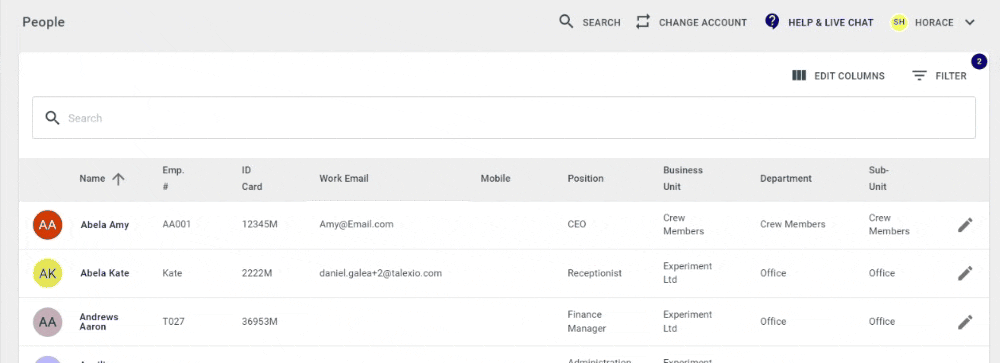The width and height of the screenshot is (1000, 363).
Task: Click the Department column header
Action: [x=786, y=179]
